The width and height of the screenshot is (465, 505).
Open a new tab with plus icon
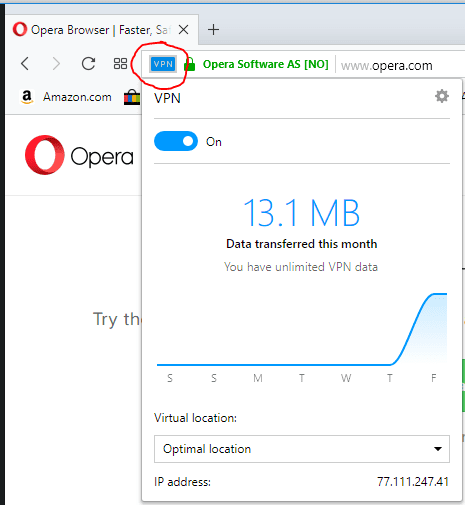[213, 30]
